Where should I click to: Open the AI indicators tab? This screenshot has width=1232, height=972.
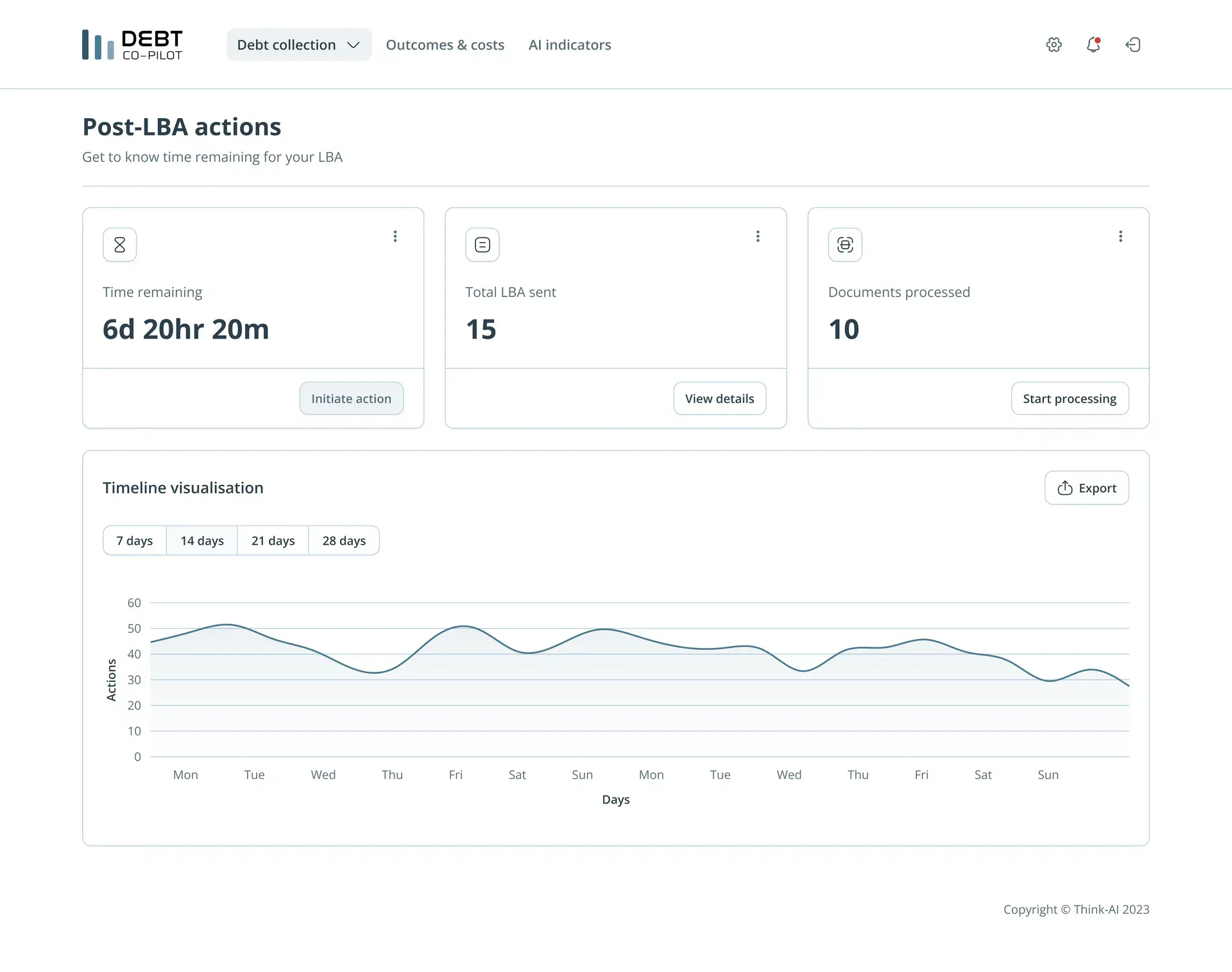point(570,45)
